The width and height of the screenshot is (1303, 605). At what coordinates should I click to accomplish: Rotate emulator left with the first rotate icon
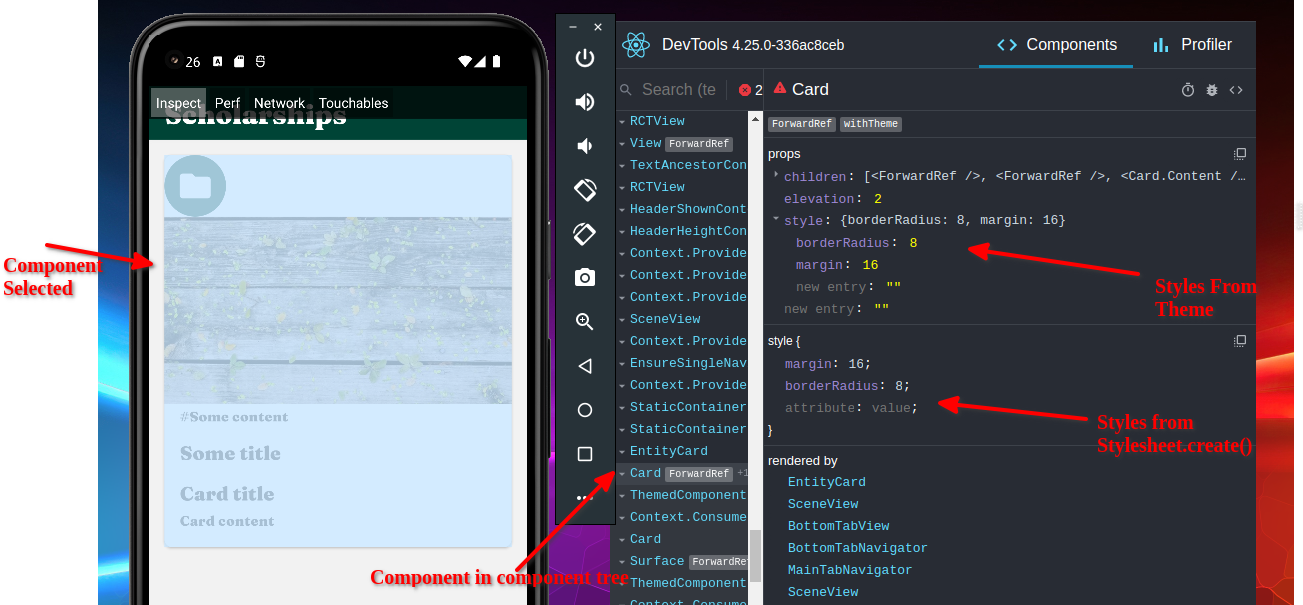(585, 189)
